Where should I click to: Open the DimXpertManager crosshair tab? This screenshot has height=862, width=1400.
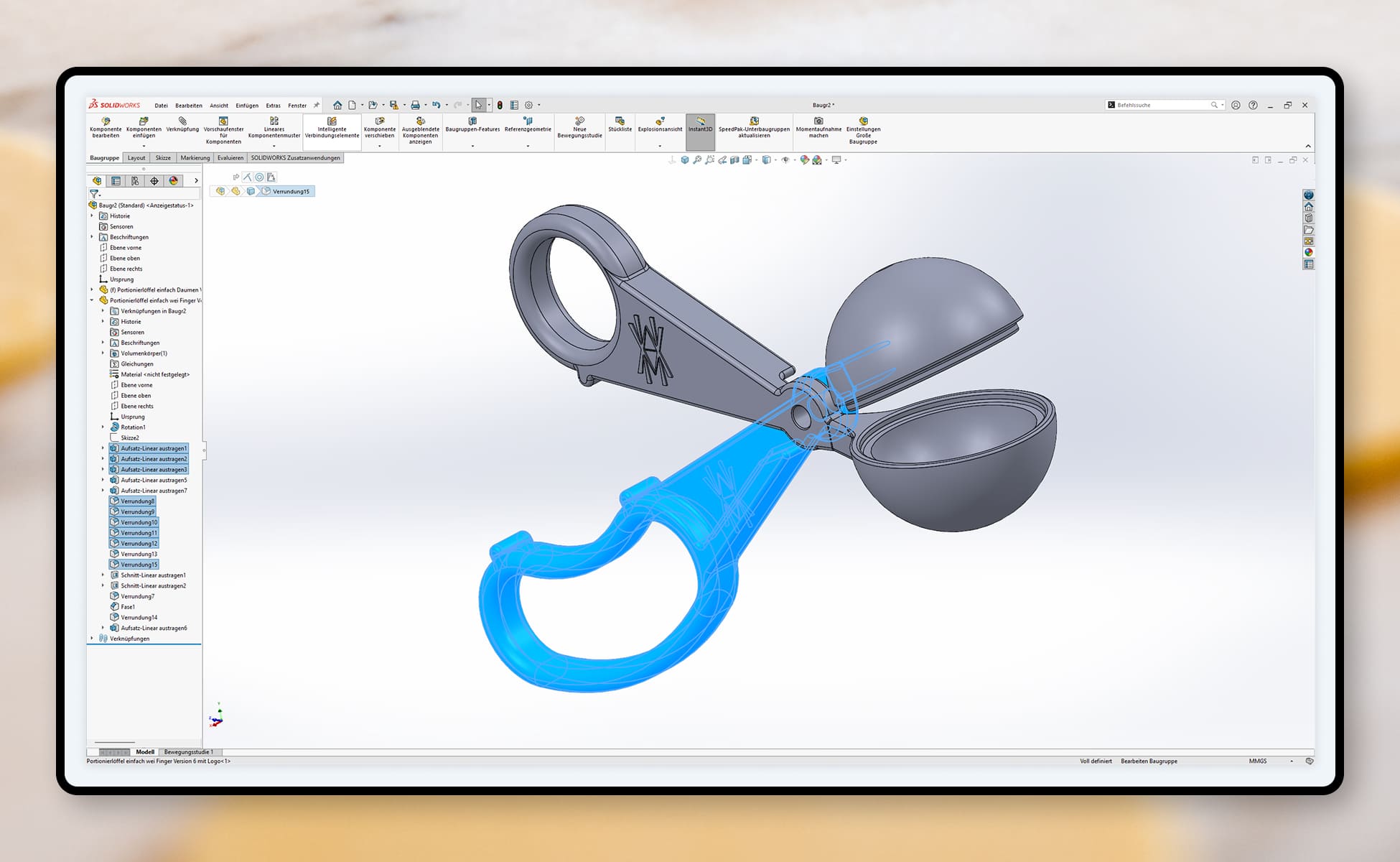[x=154, y=181]
